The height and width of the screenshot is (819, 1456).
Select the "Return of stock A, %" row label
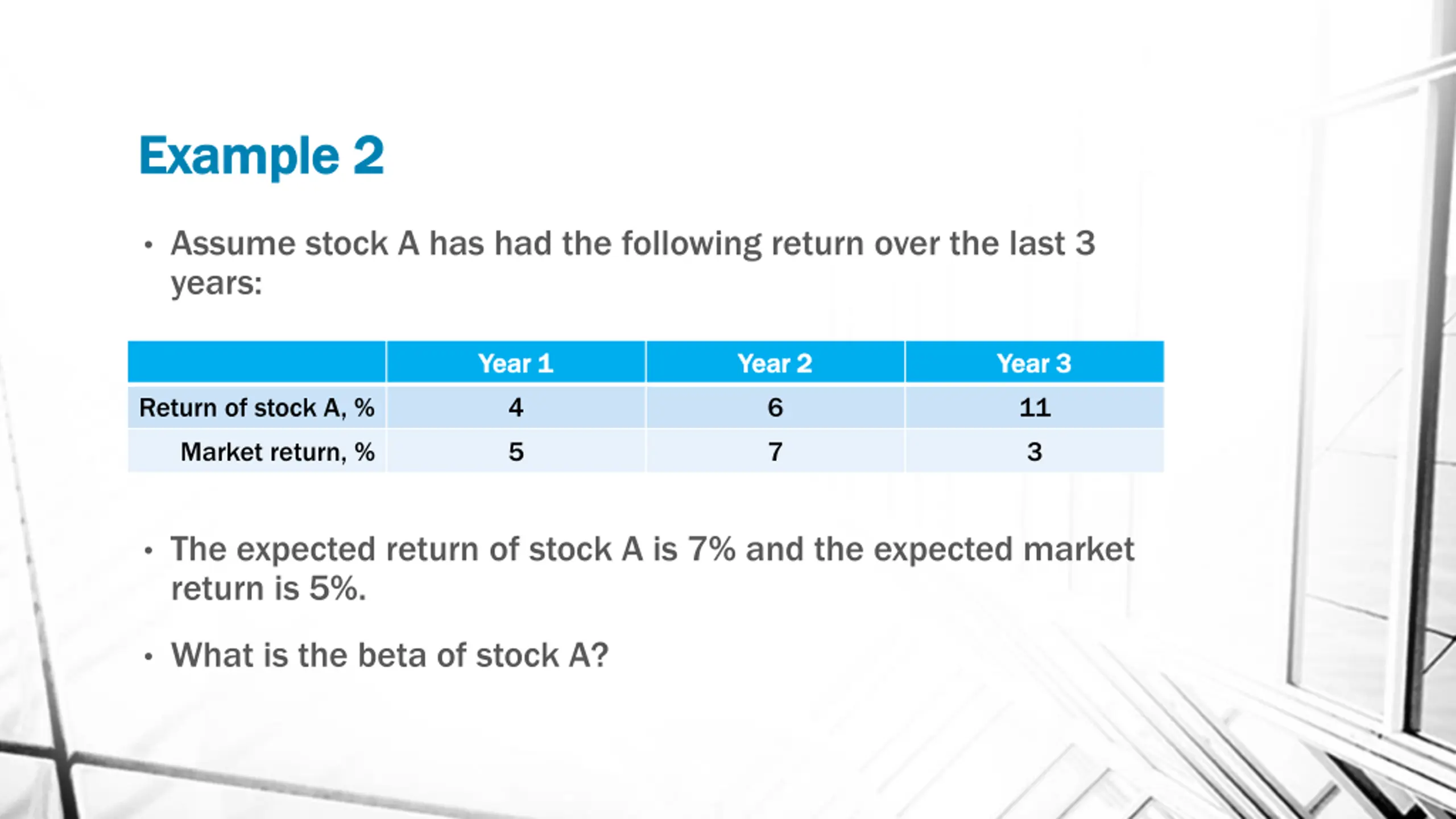click(257, 408)
